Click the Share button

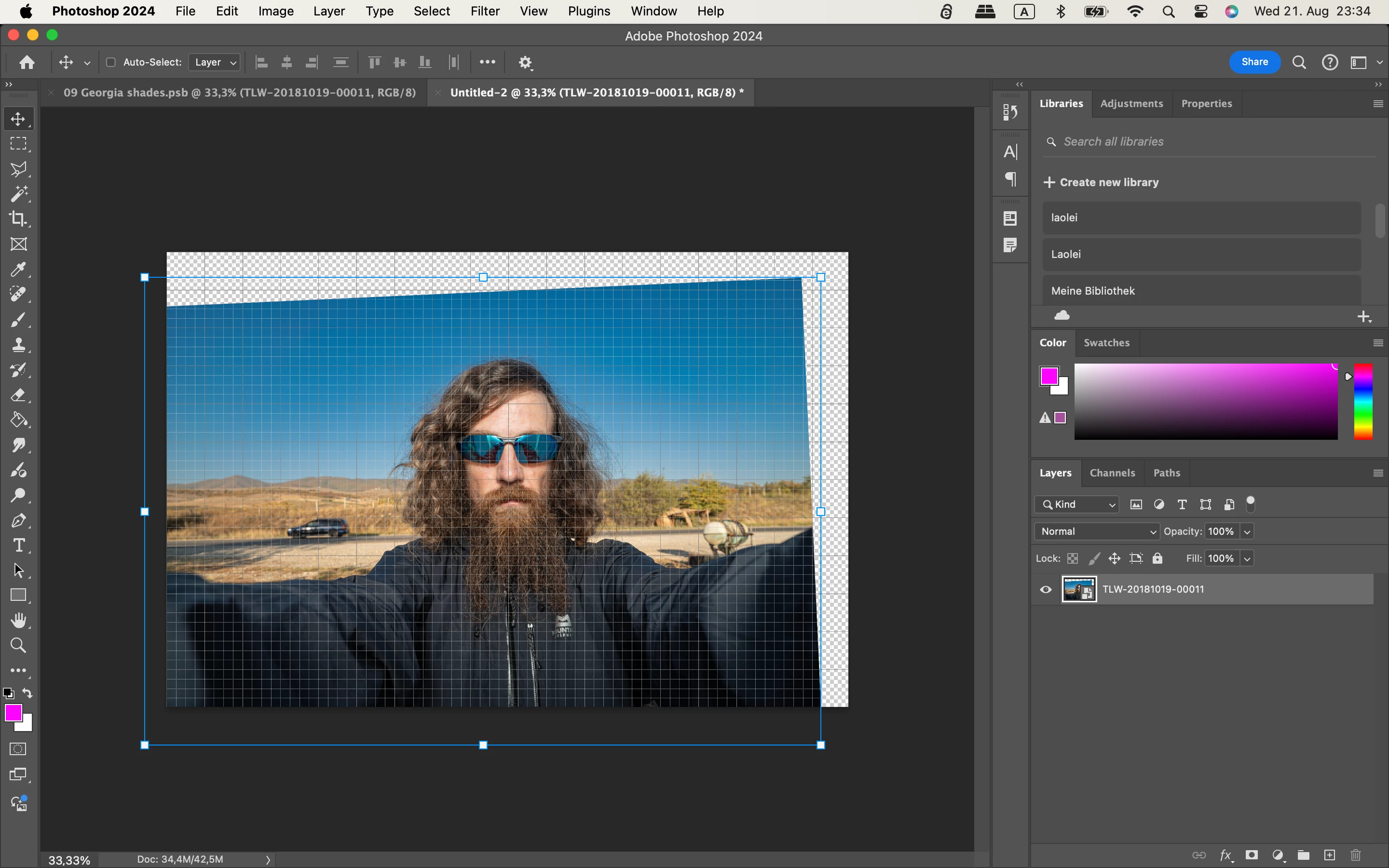tap(1254, 62)
